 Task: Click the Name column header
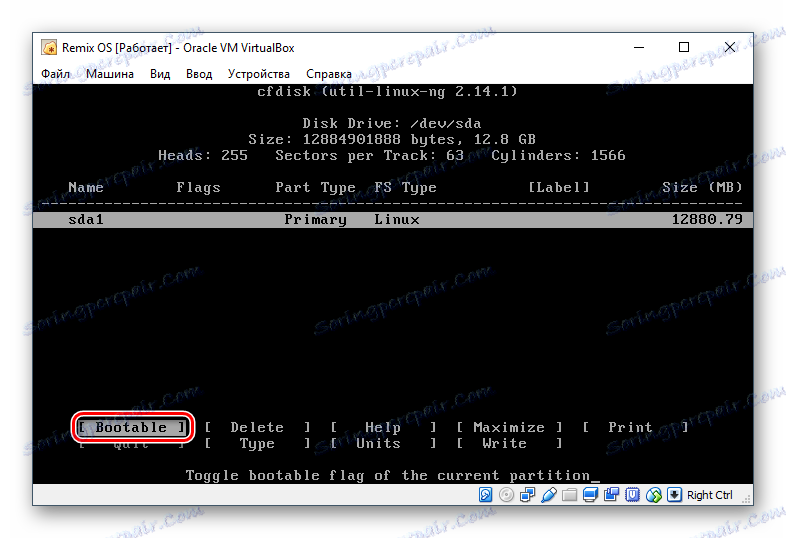86,188
